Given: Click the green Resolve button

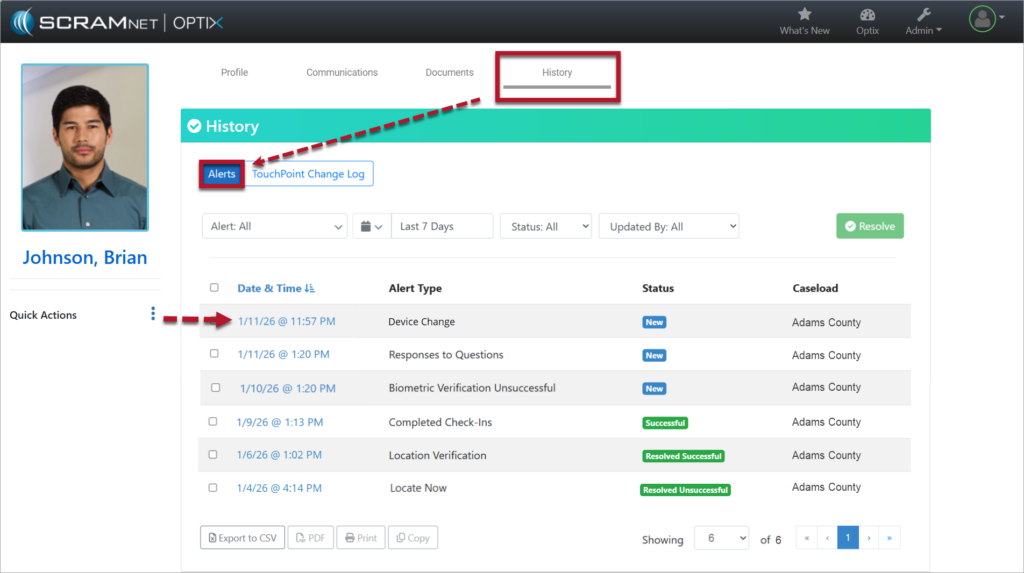Looking at the screenshot, I should 869,226.
